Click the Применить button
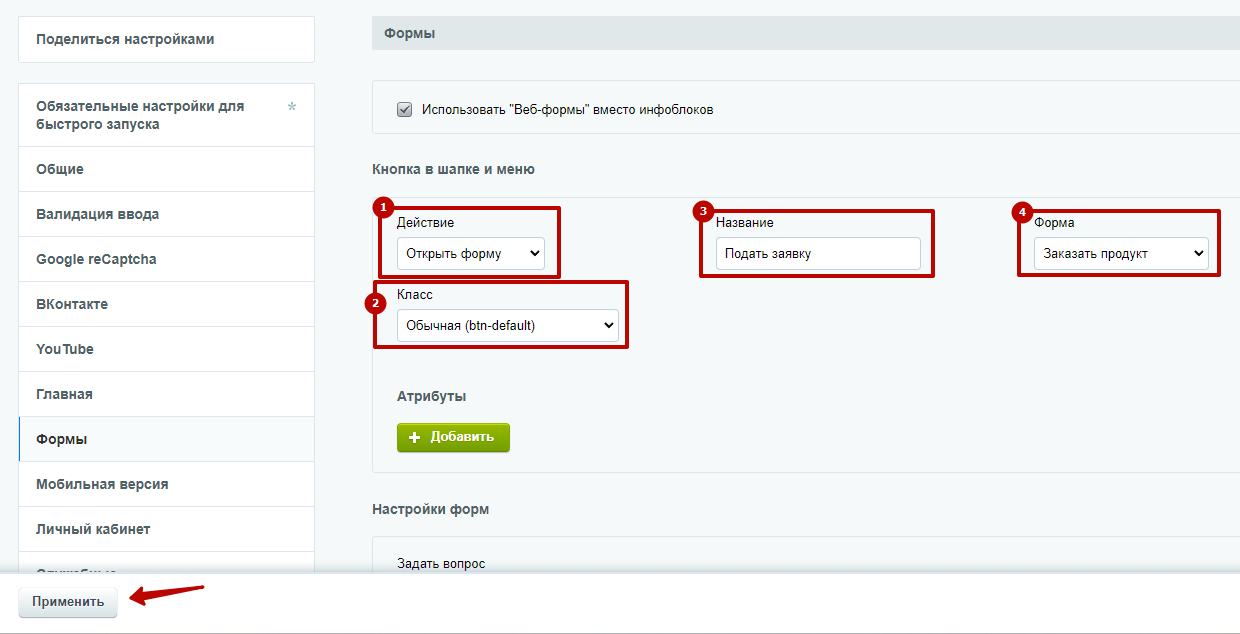Viewport: 1240px width, 634px height. point(68,602)
